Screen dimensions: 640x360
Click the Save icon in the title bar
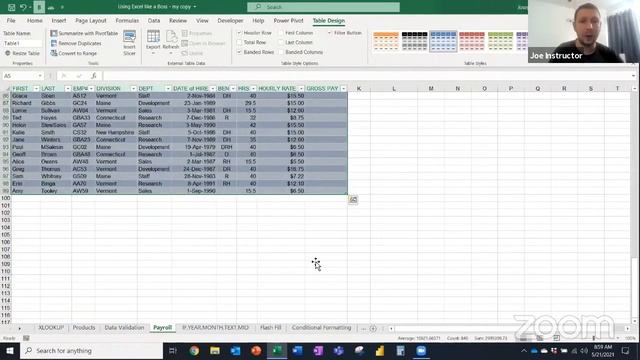[11, 7]
